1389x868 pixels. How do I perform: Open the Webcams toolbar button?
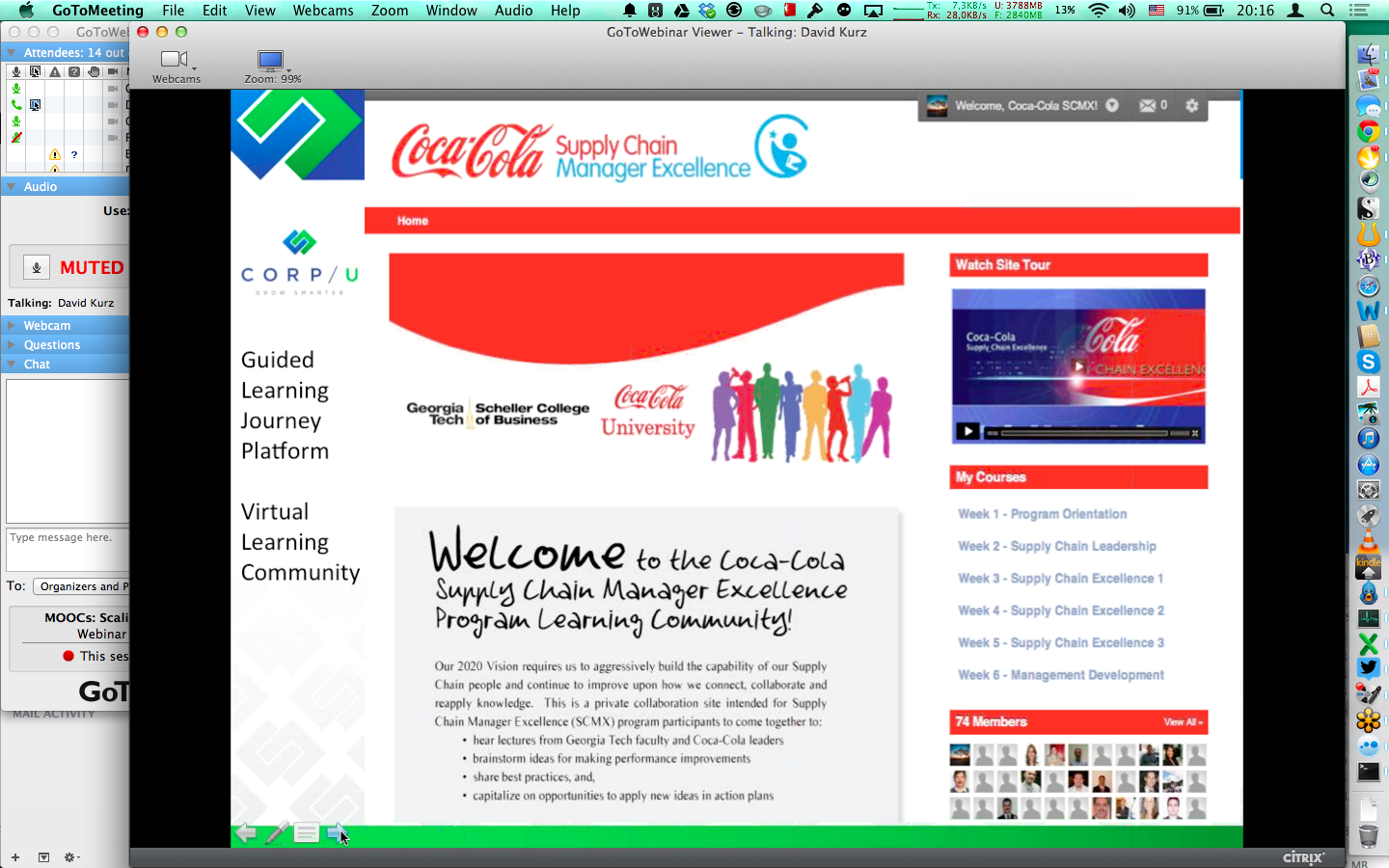tap(176, 67)
